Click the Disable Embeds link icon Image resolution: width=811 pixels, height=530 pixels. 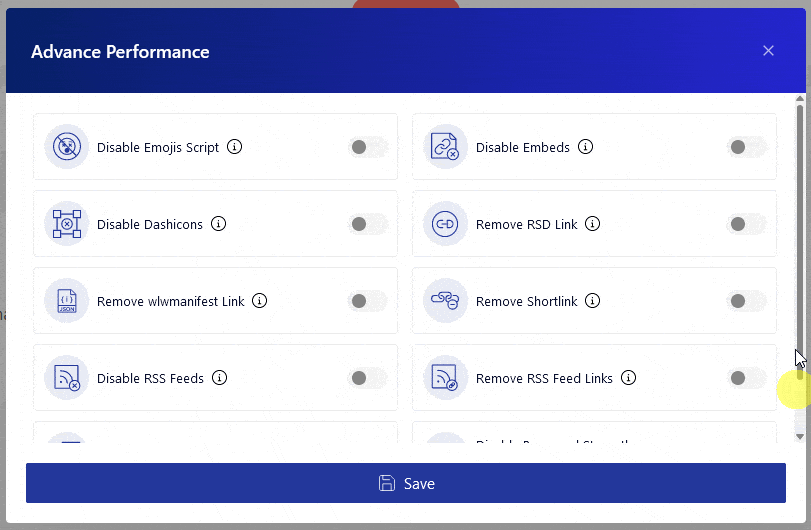tap(445, 147)
